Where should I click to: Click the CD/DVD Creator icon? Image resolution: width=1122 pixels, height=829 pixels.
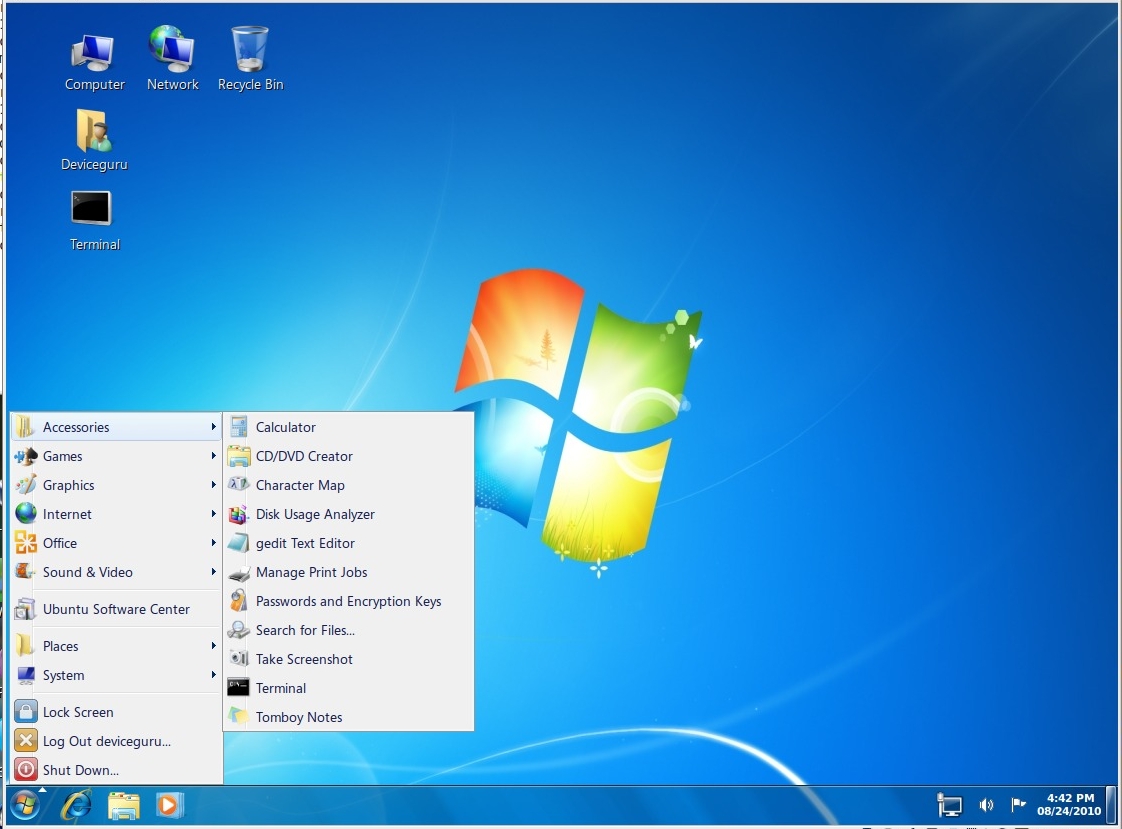(238, 456)
